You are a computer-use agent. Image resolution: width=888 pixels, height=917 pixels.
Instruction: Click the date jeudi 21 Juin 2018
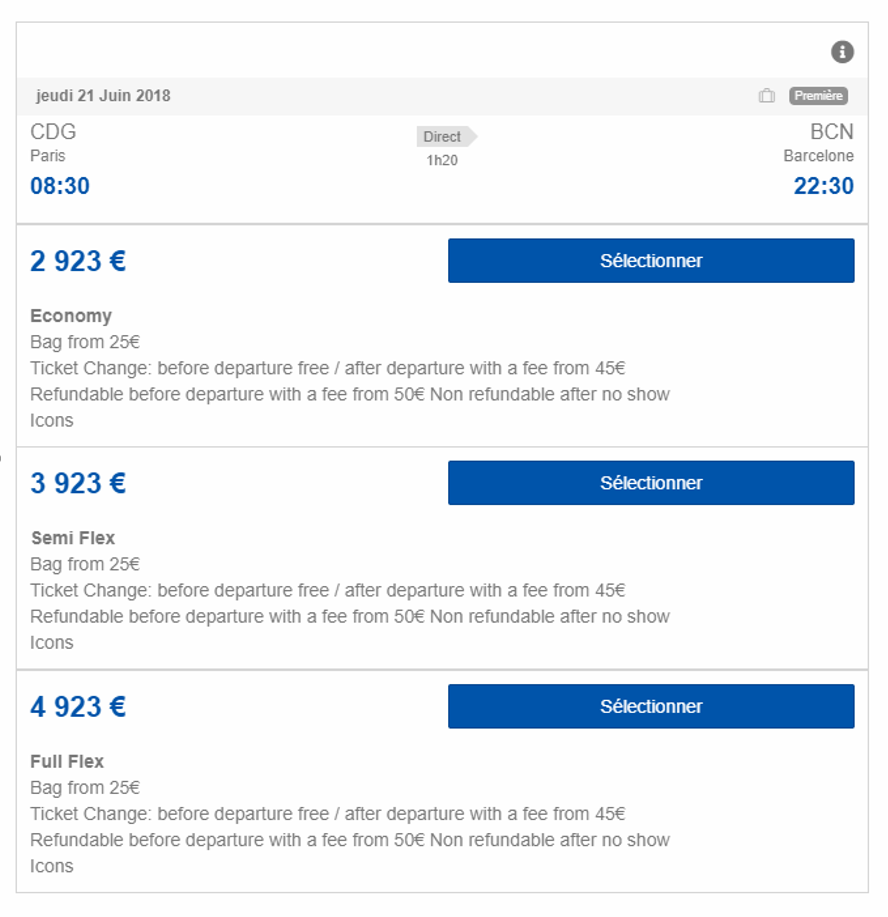pos(103,96)
